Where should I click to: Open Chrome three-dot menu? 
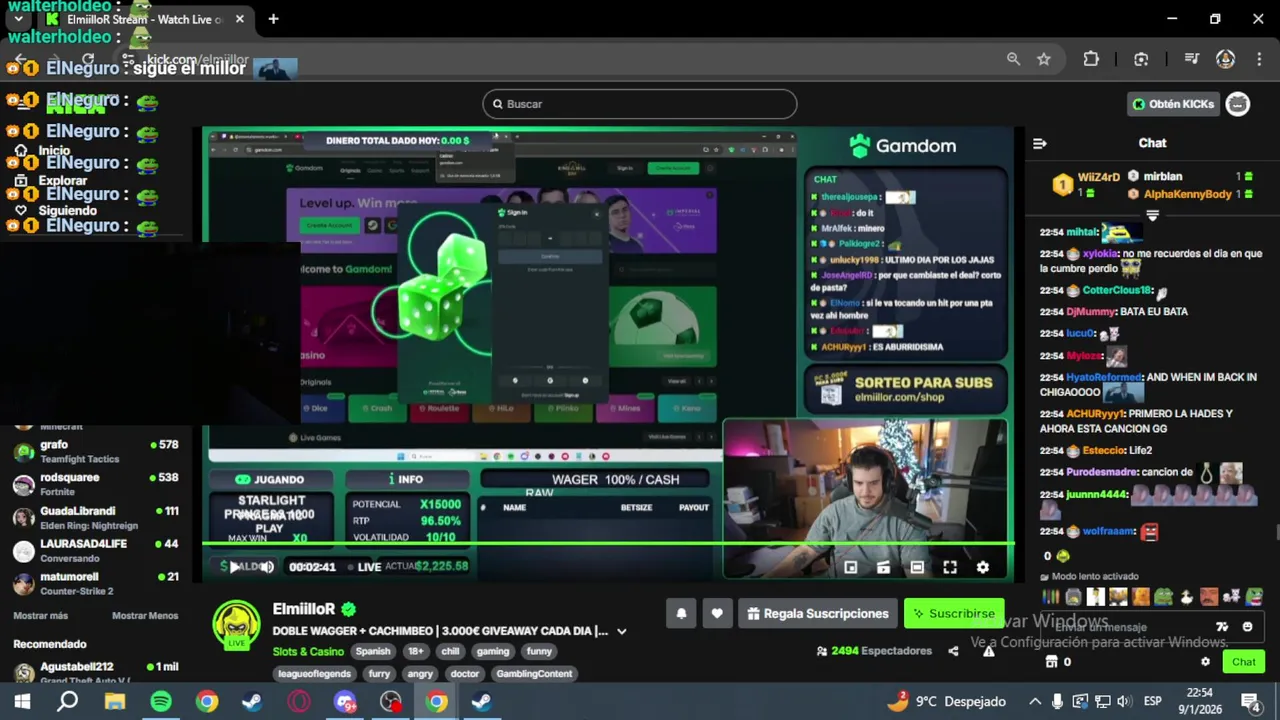tap(1258, 59)
